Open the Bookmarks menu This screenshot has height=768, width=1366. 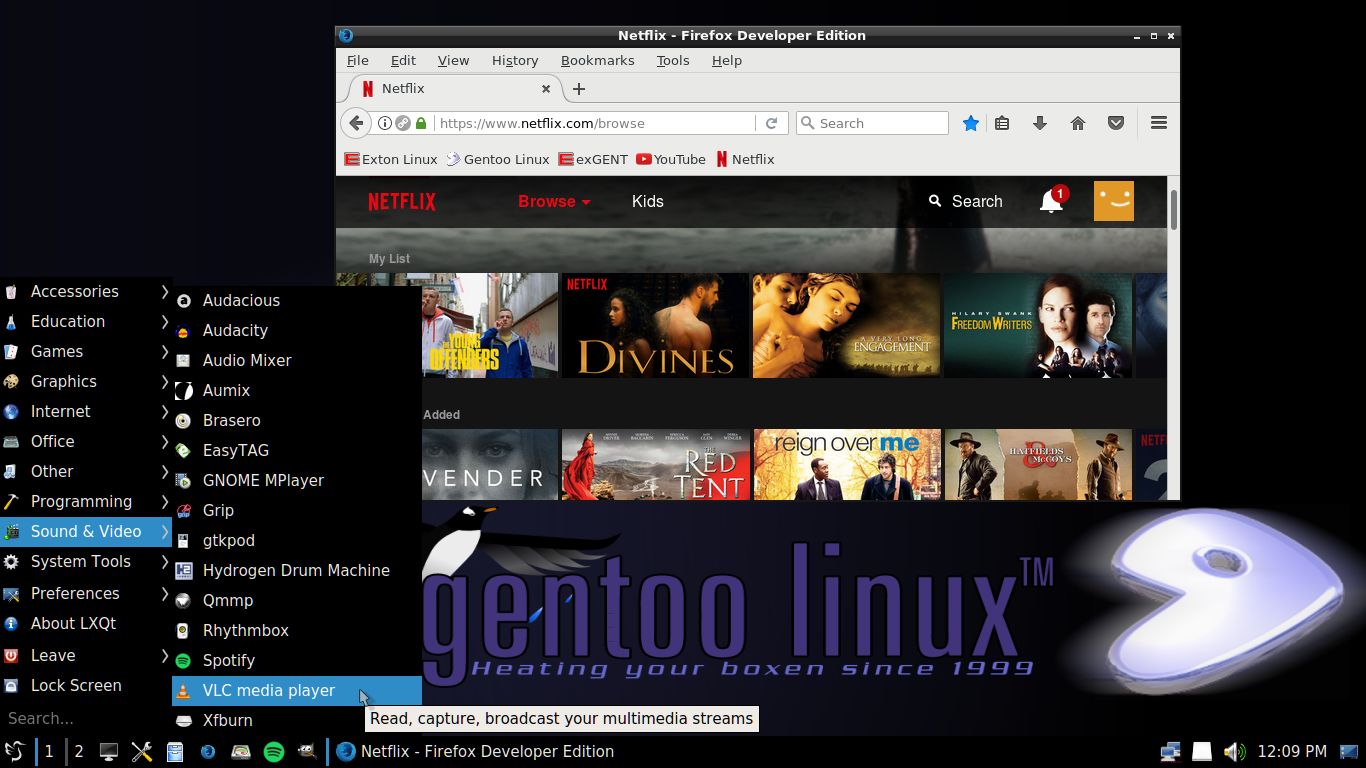click(x=597, y=60)
